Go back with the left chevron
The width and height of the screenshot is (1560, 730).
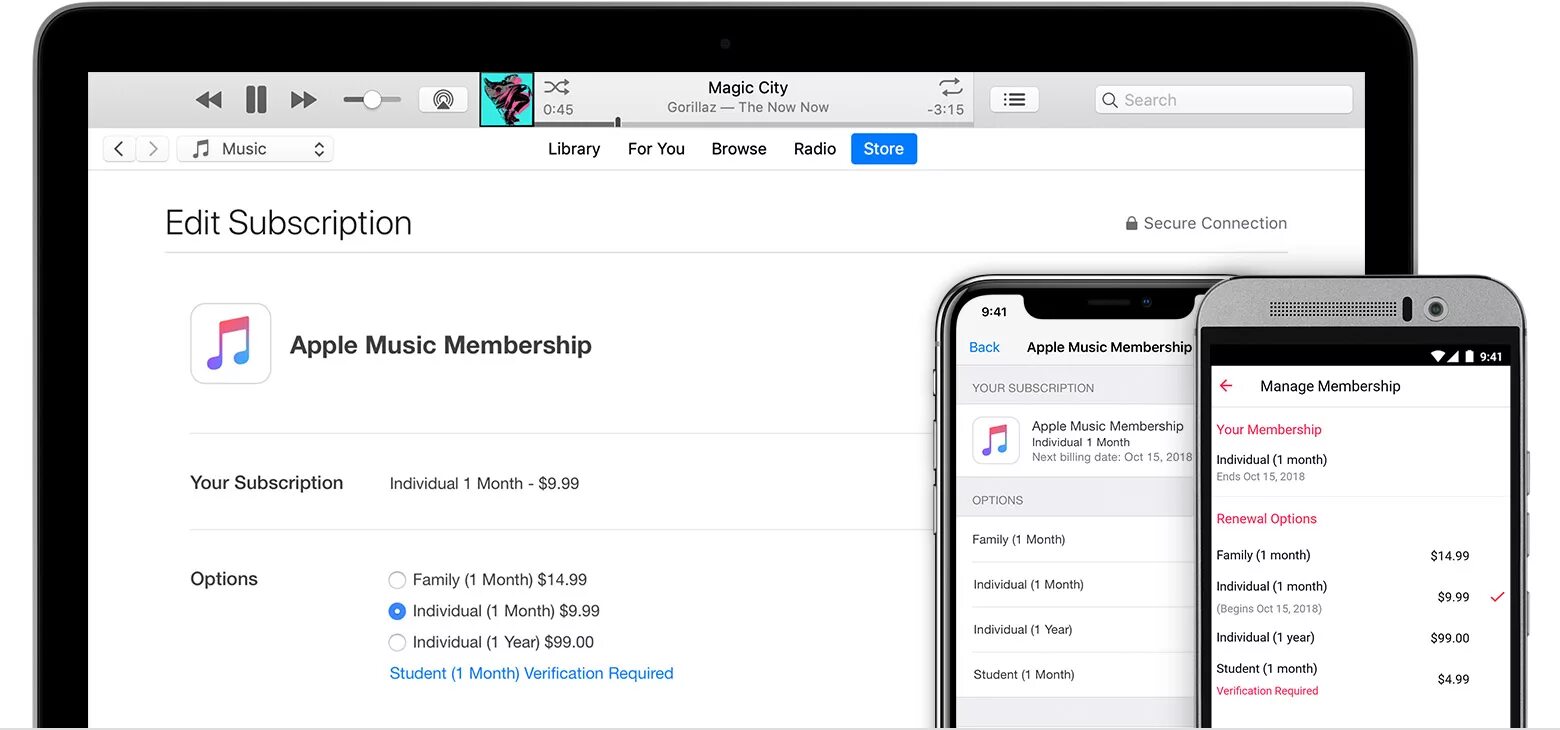click(x=119, y=149)
